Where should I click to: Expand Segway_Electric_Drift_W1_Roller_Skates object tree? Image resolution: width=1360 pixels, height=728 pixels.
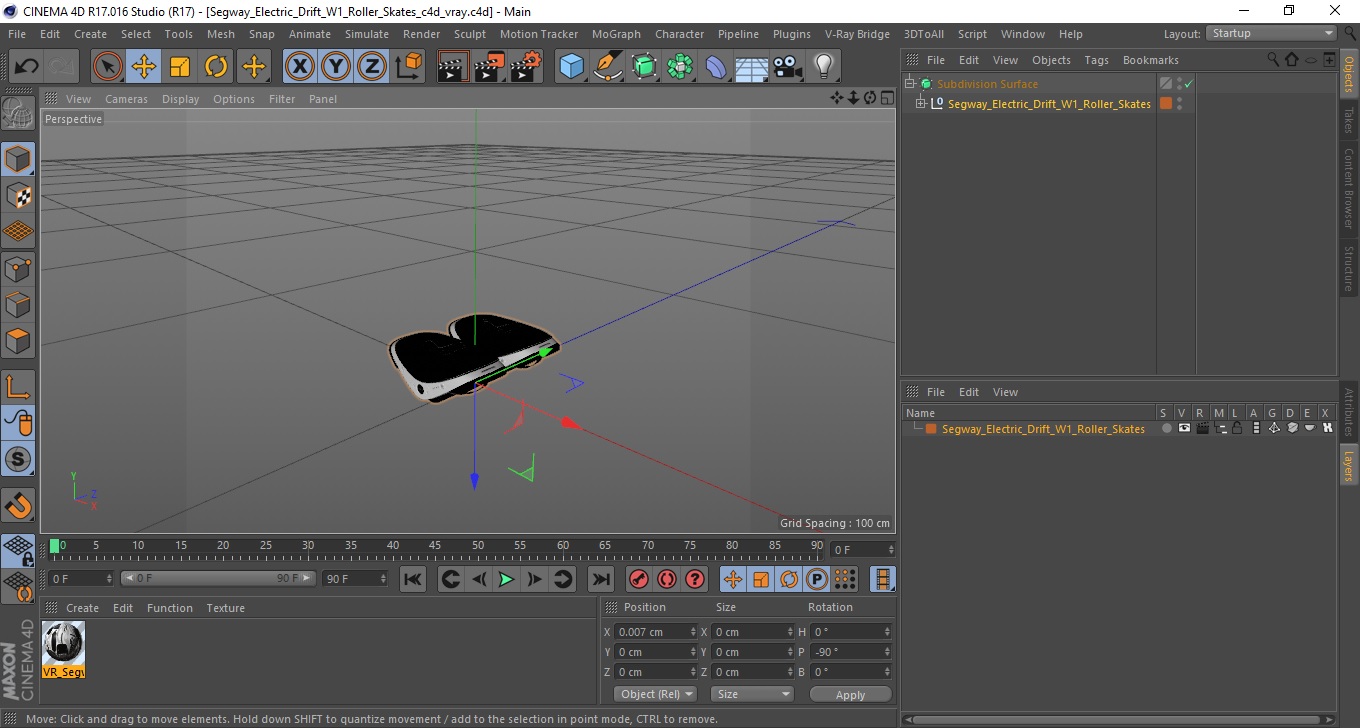921,103
